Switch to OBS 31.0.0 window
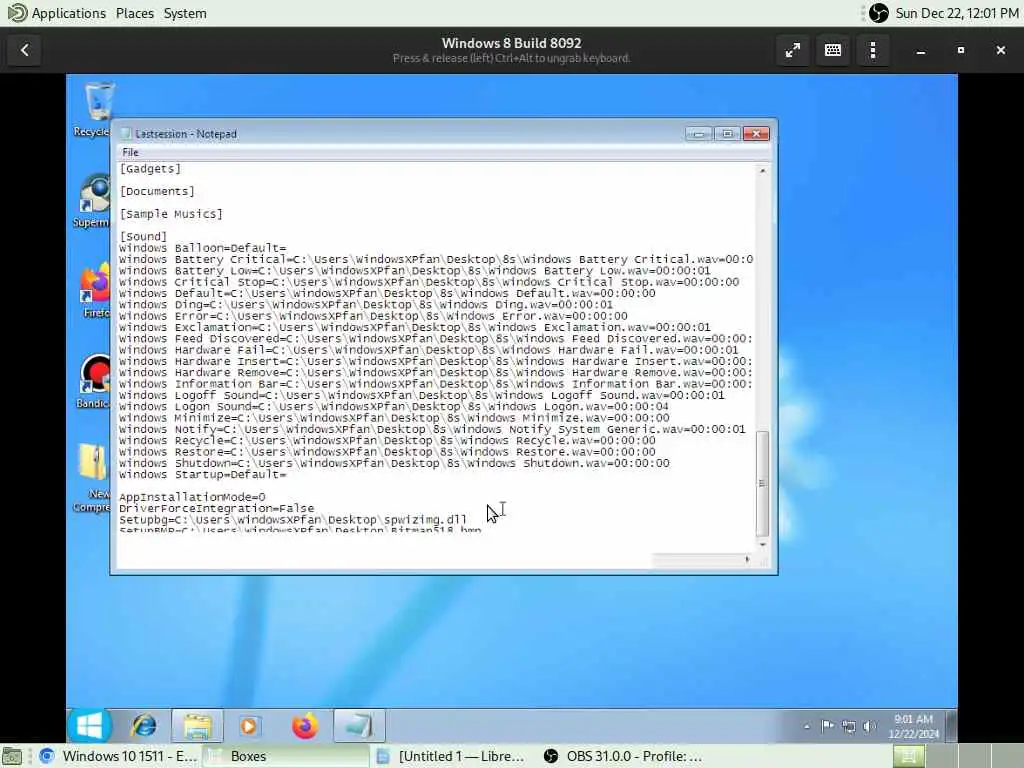Screen dimensions: 1024x768 [x=624, y=756]
